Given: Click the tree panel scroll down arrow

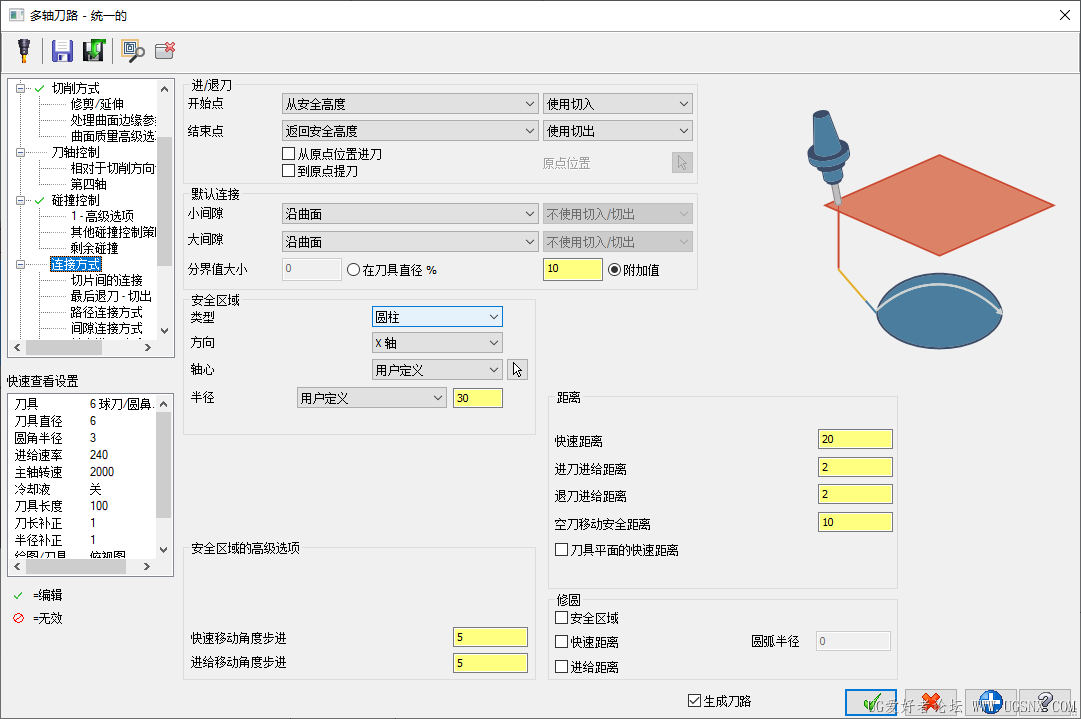Looking at the screenshot, I should pos(164,331).
